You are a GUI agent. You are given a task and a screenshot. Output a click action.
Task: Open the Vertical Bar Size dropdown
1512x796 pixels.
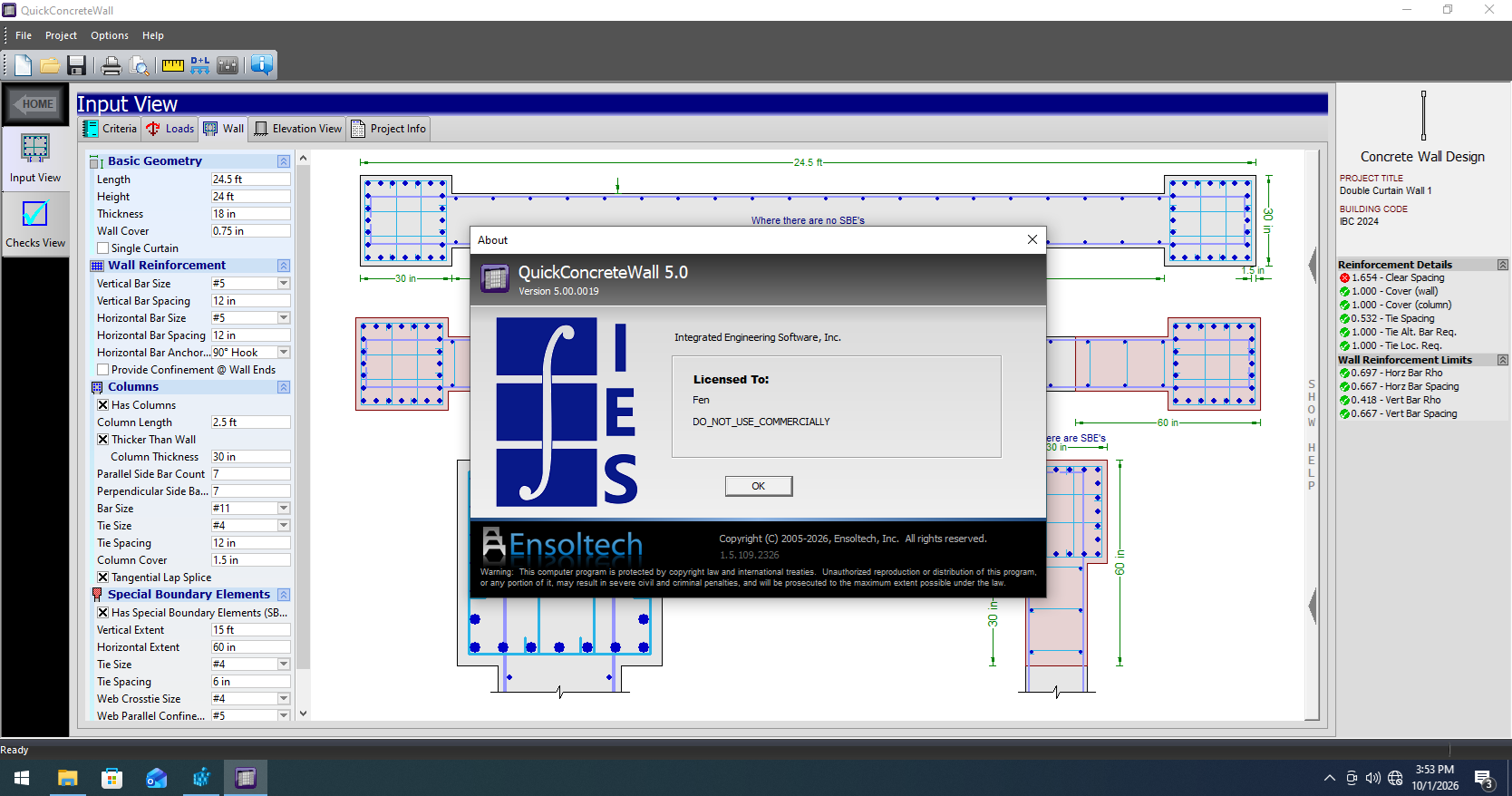coord(284,284)
